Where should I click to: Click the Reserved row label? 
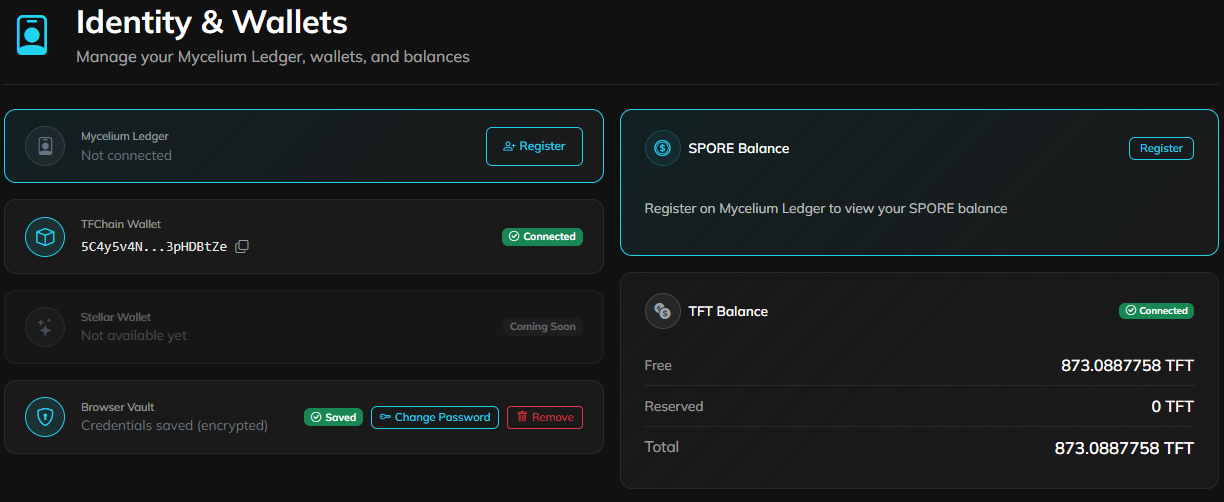pos(674,407)
